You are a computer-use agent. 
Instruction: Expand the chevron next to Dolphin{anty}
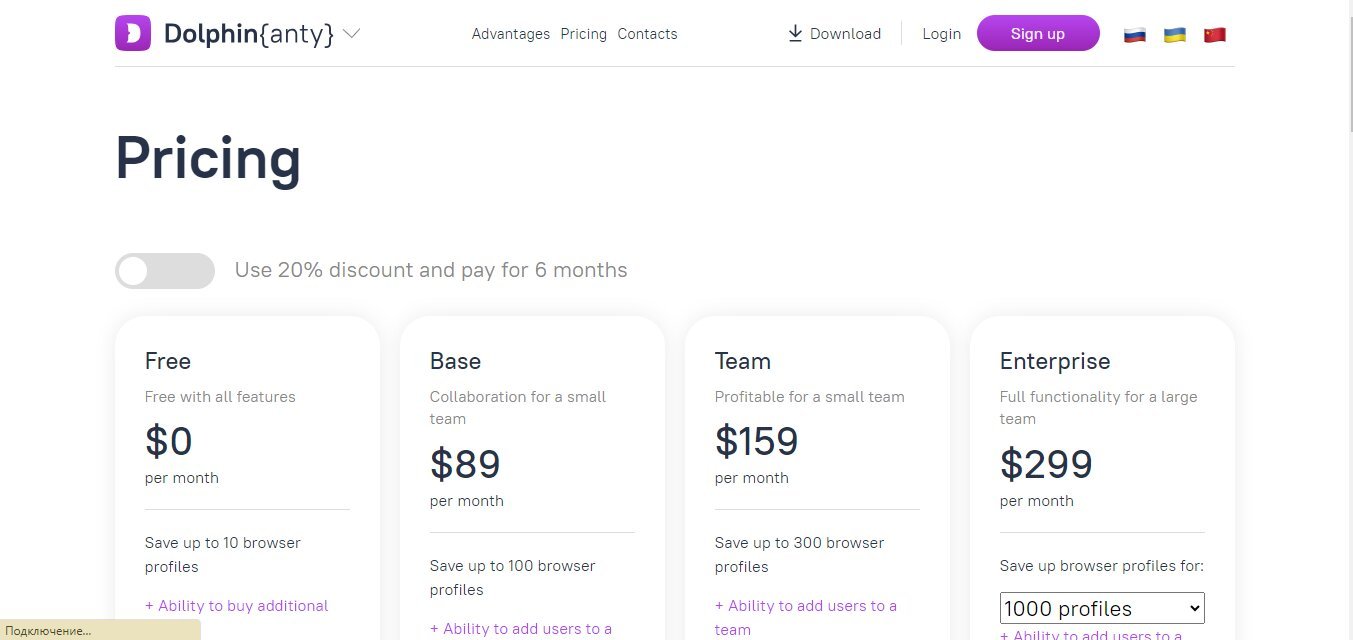click(351, 33)
